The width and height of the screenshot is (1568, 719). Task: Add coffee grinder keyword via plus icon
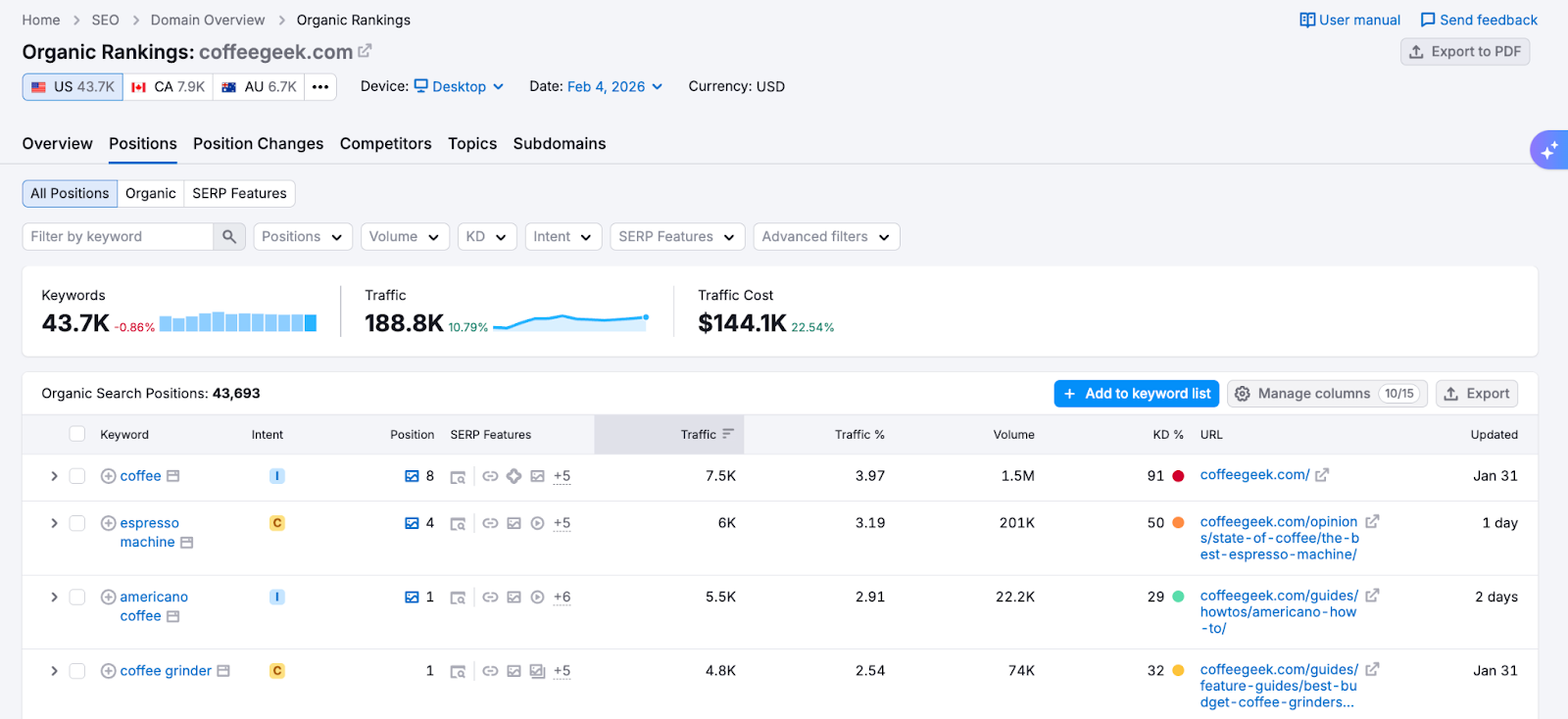tap(109, 671)
